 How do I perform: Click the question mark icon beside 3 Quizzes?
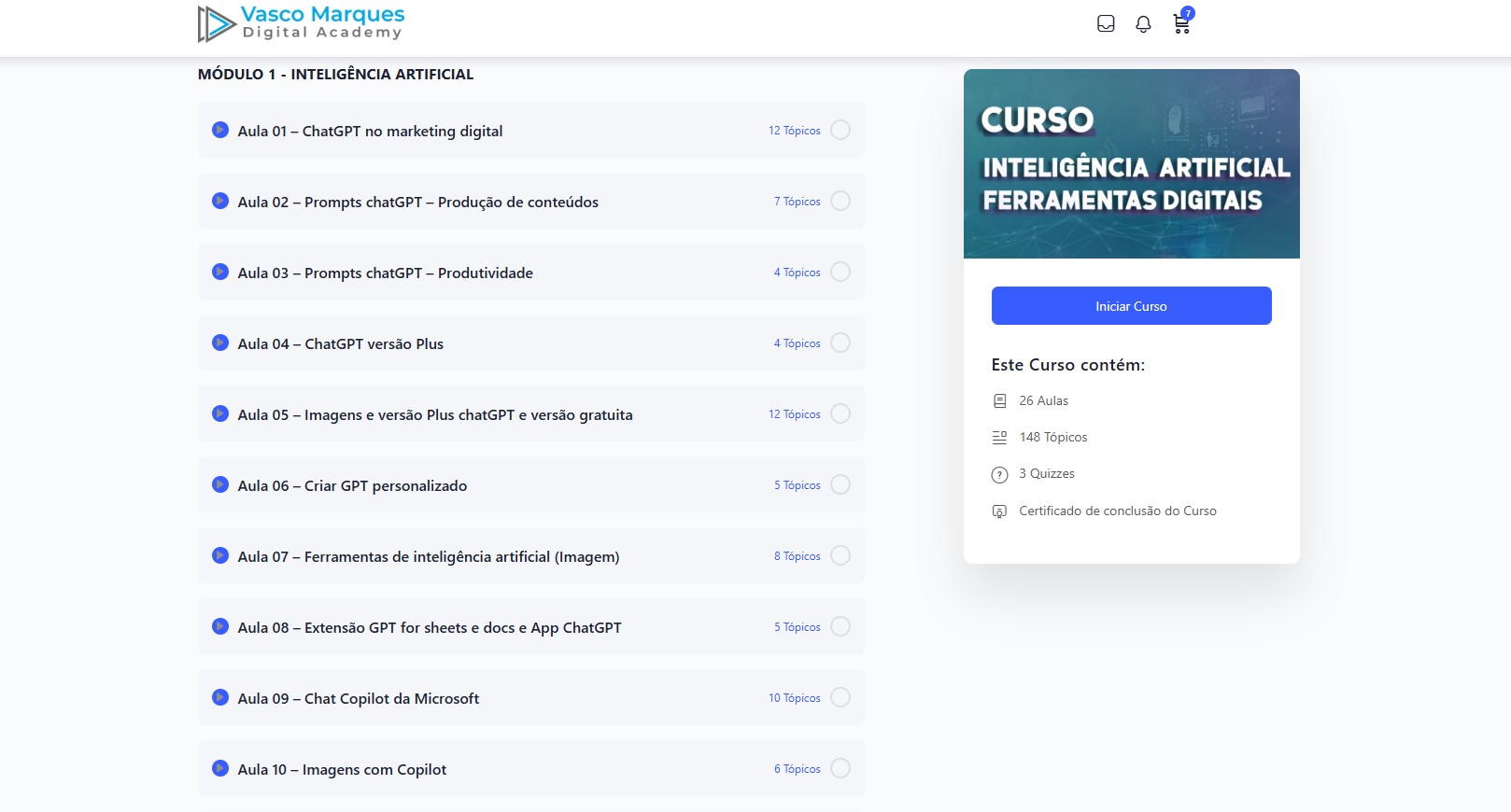click(999, 474)
